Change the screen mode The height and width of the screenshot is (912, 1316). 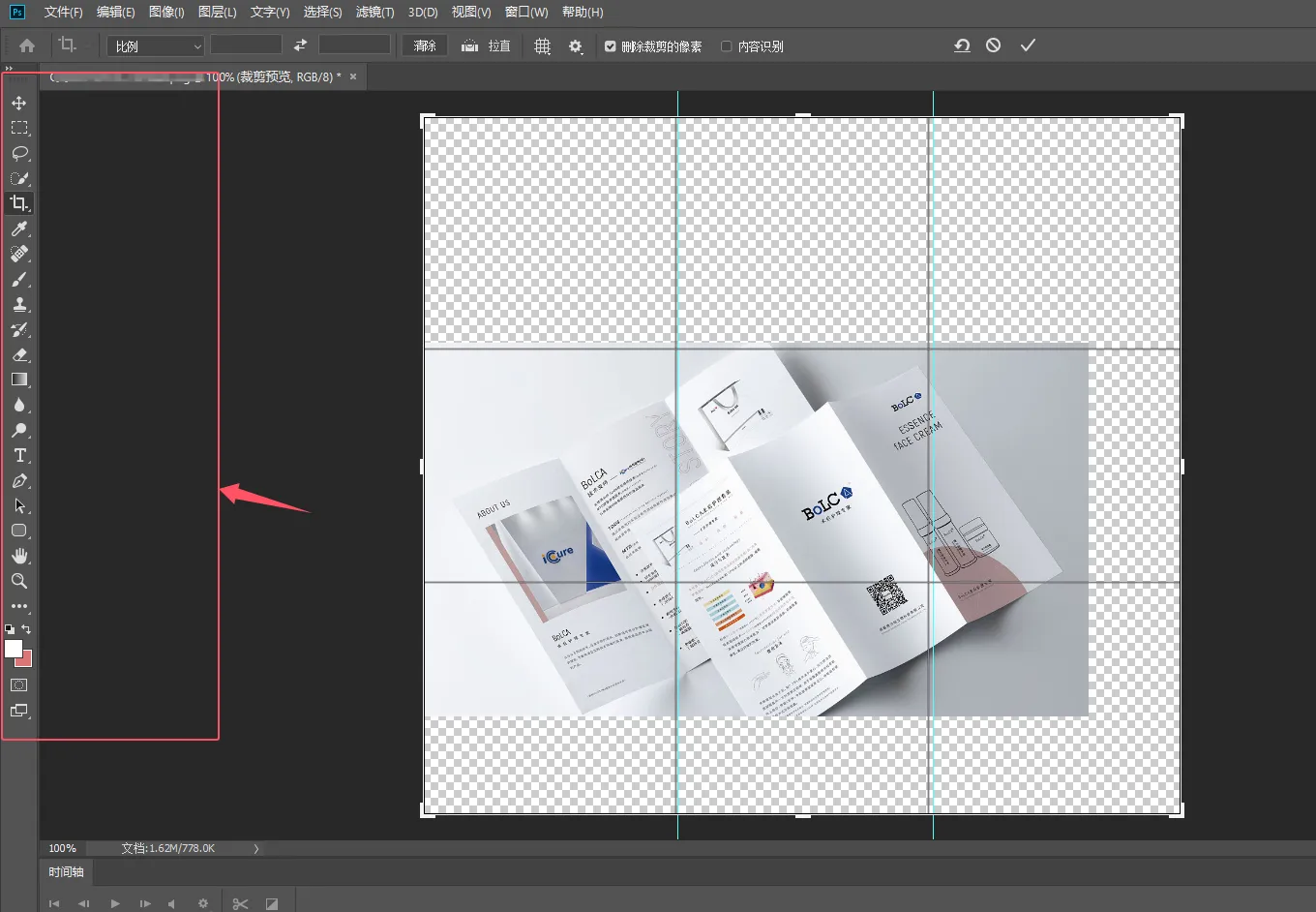(x=19, y=711)
